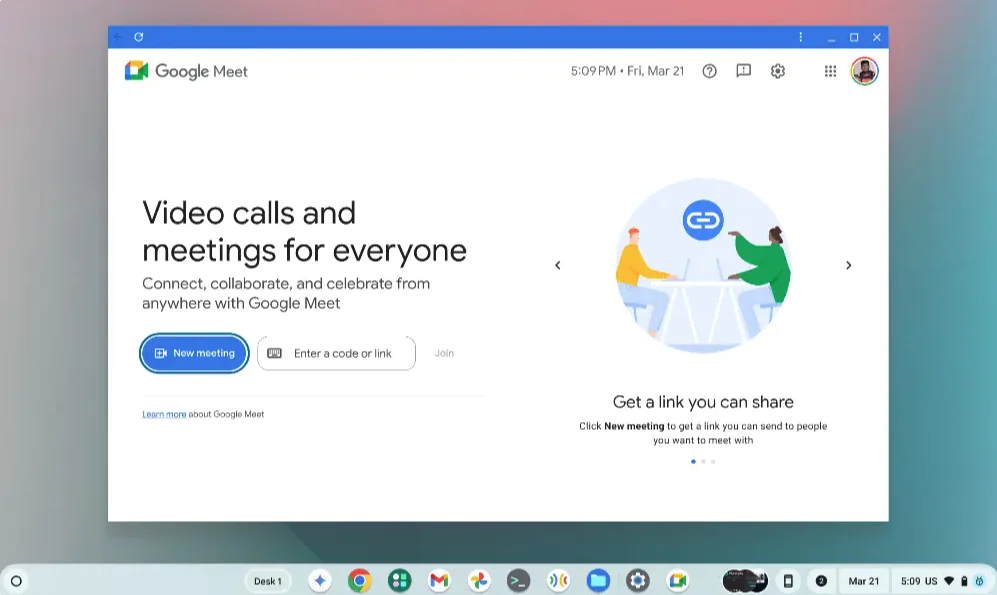Send feedback using the feedback icon
Screen dimensions: 997x595
743,71
